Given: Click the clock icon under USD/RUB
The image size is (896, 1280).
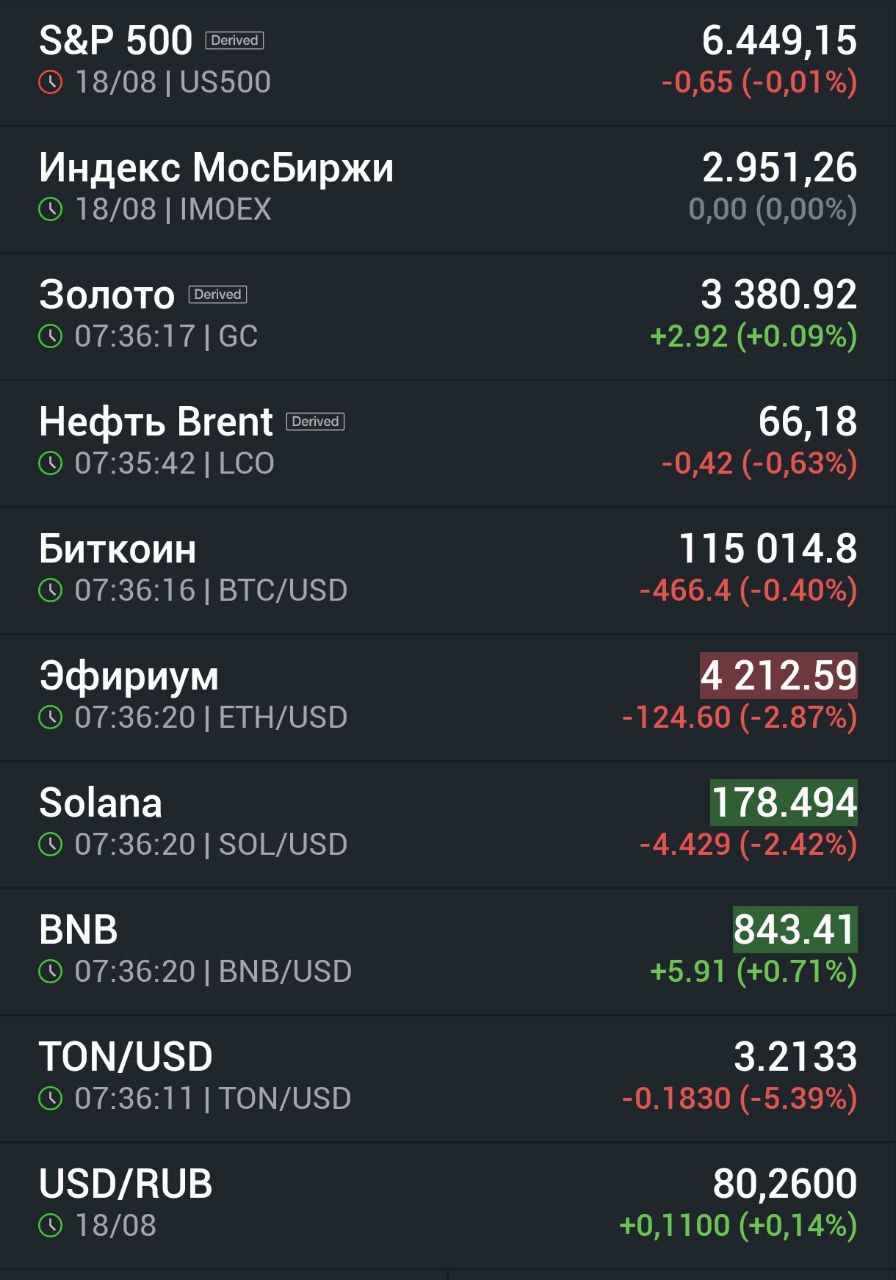Looking at the screenshot, I should click(50, 1225).
